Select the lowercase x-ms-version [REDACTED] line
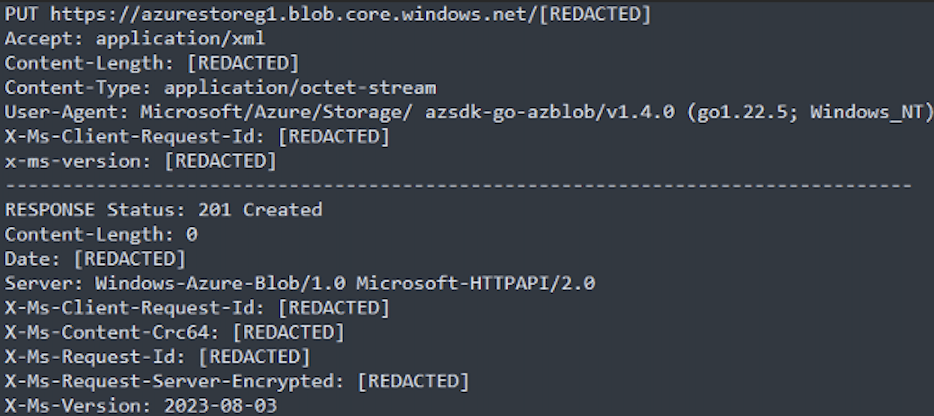The width and height of the screenshot is (934, 416). pyautogui.click(x=141, y=161)
